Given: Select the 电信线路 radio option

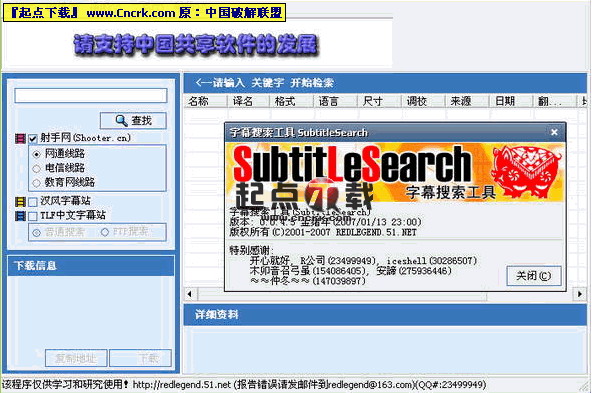Looking at the screenshot, I should click(37, 168).
